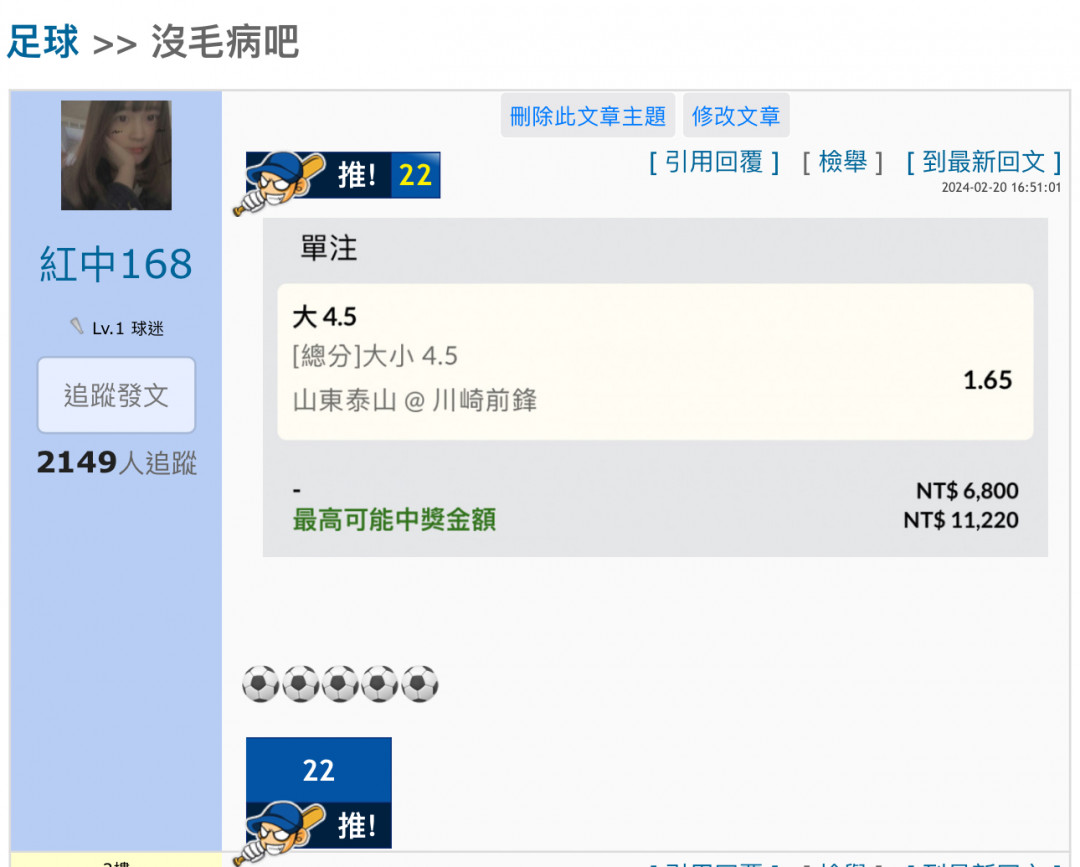Image resolution: width=1080 pixels, height=867 pixels.
Task: Click the blue 22 counter box at the bottom
Action: [x=319, y=770]
